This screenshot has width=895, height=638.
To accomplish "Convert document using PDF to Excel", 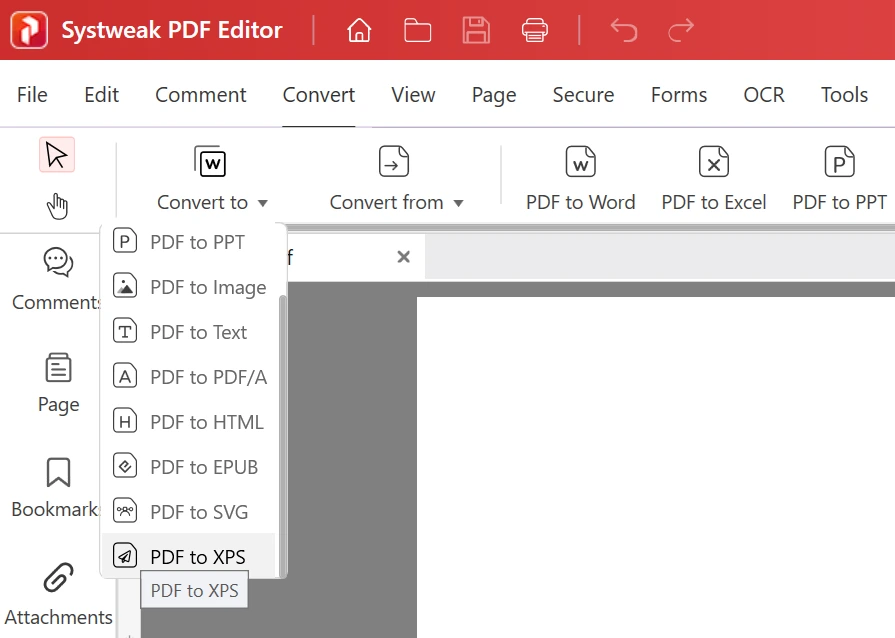I will (x=714, y=178).
